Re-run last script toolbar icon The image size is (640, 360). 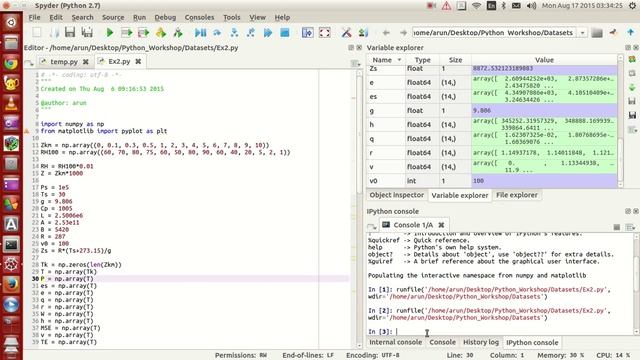178,32
